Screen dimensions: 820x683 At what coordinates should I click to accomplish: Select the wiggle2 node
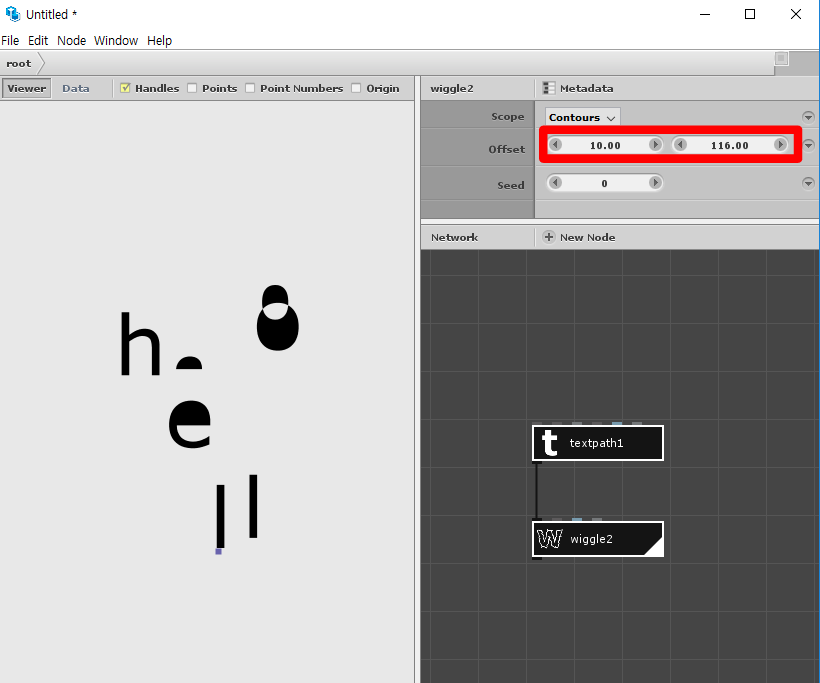coord(598,539)
